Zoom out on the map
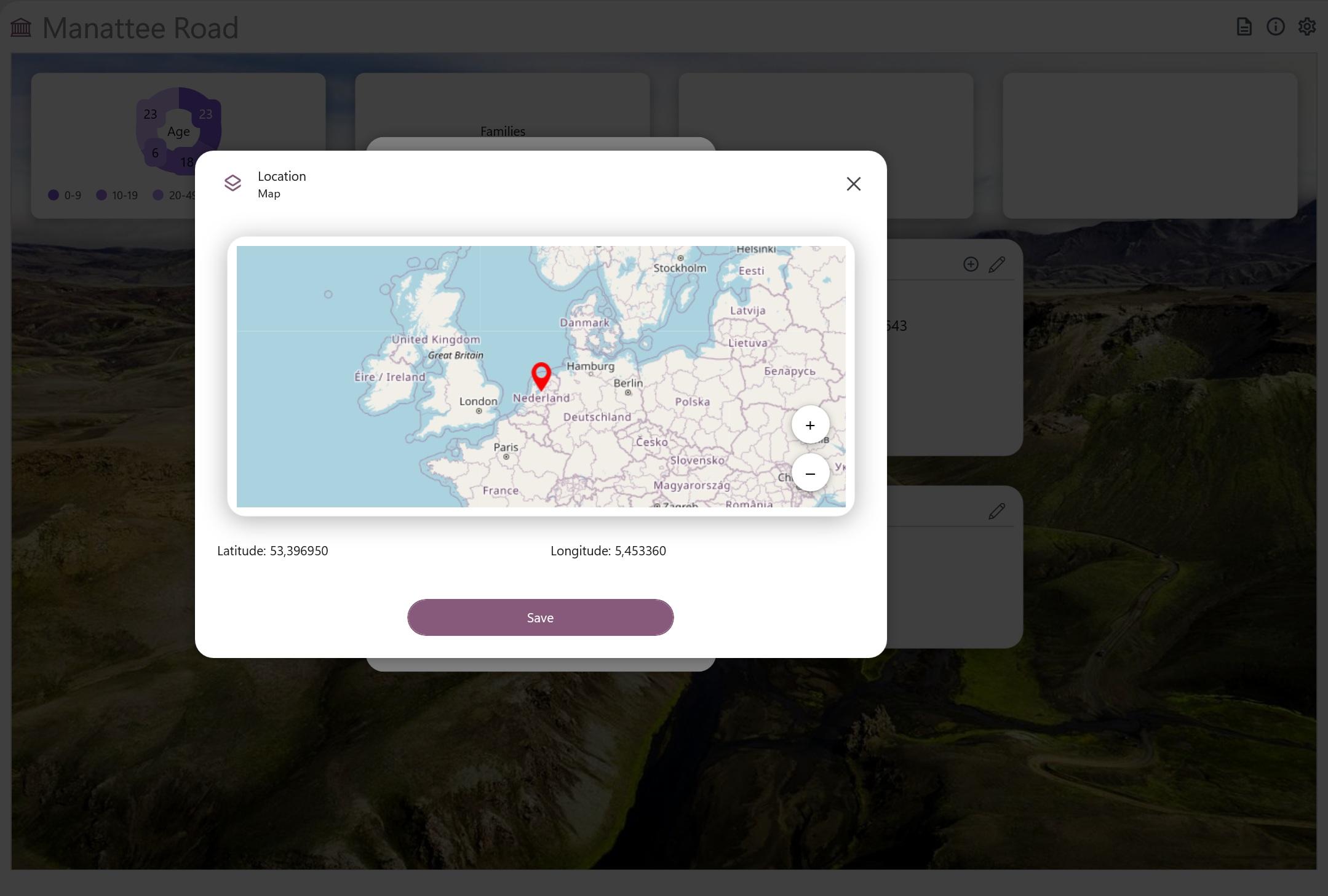 (810, 474)
